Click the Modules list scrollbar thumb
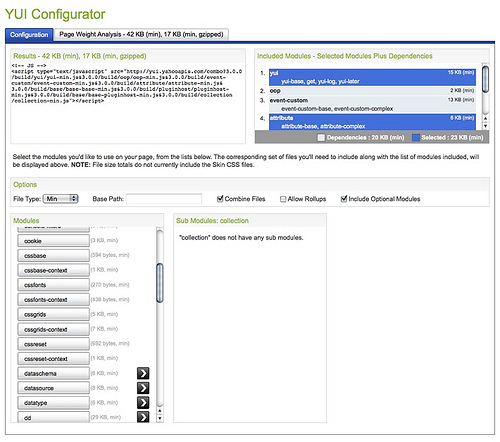This screenshot has height=442, width=500. click(x=160, y=283)
